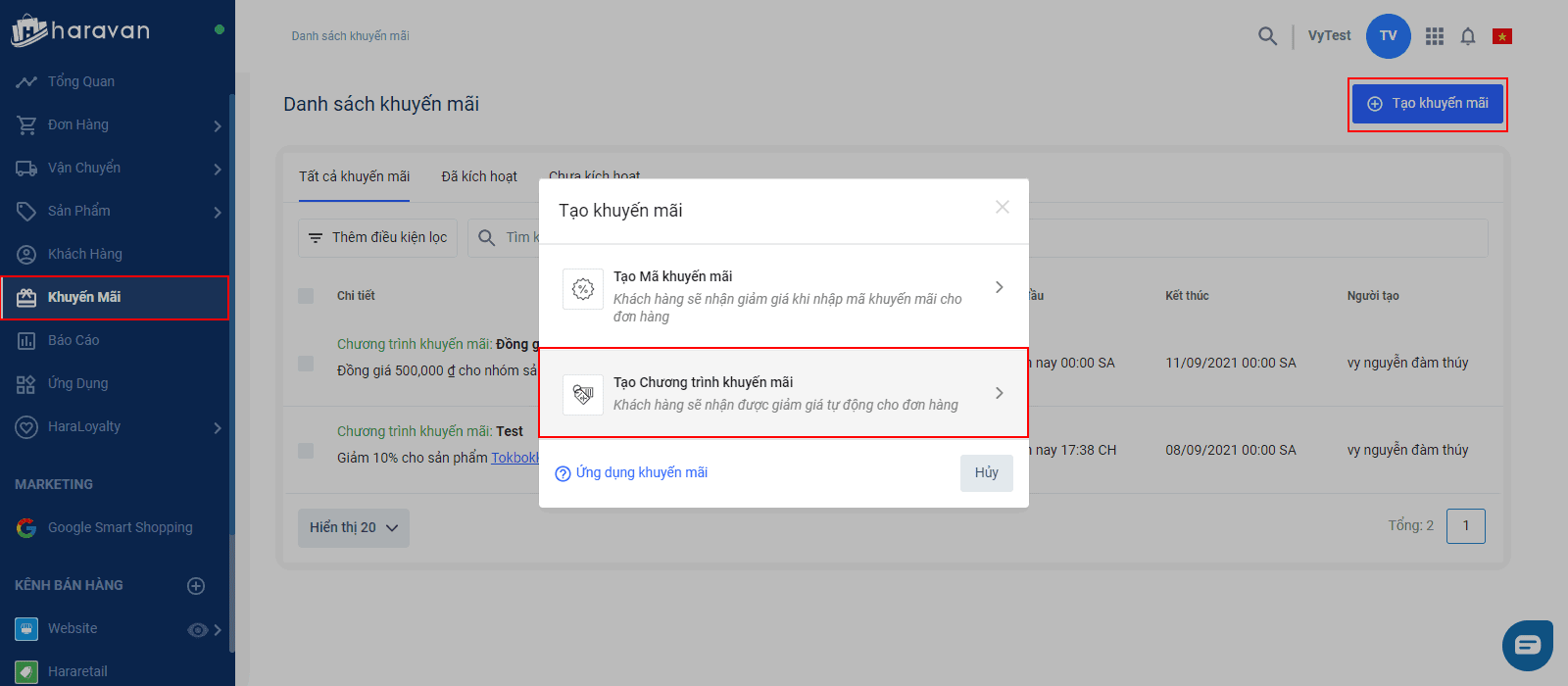Click the Đơn Hàng cart icon
This screenshot has width=1568, height=686.
[26, 124]
